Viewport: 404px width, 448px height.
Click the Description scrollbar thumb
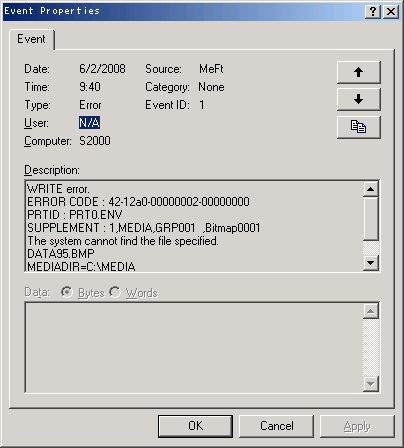point(371,219)
